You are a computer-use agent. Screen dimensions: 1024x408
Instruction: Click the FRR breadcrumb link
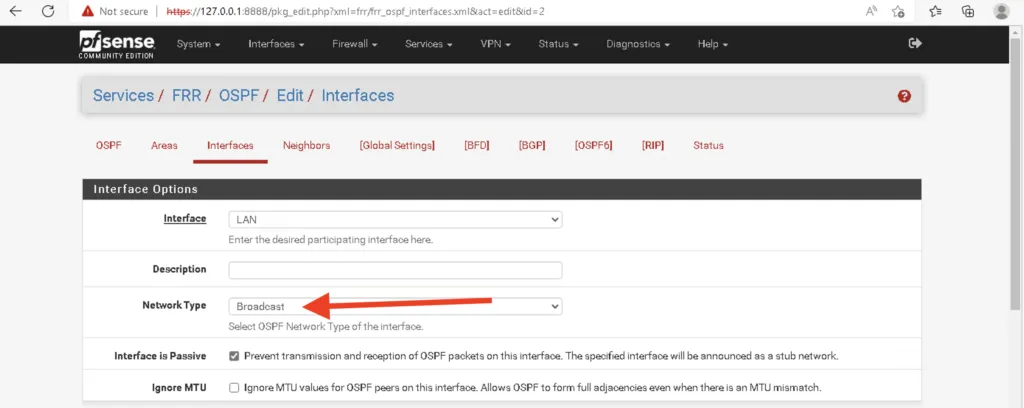(x=186, y=95)
